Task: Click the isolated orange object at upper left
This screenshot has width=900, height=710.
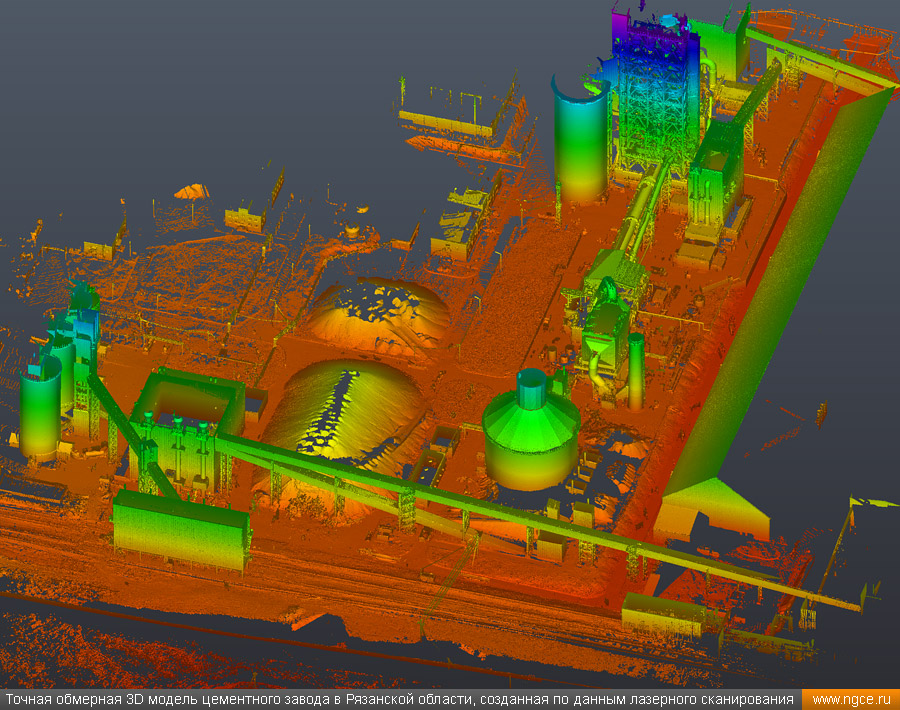Action: (190, 191)
